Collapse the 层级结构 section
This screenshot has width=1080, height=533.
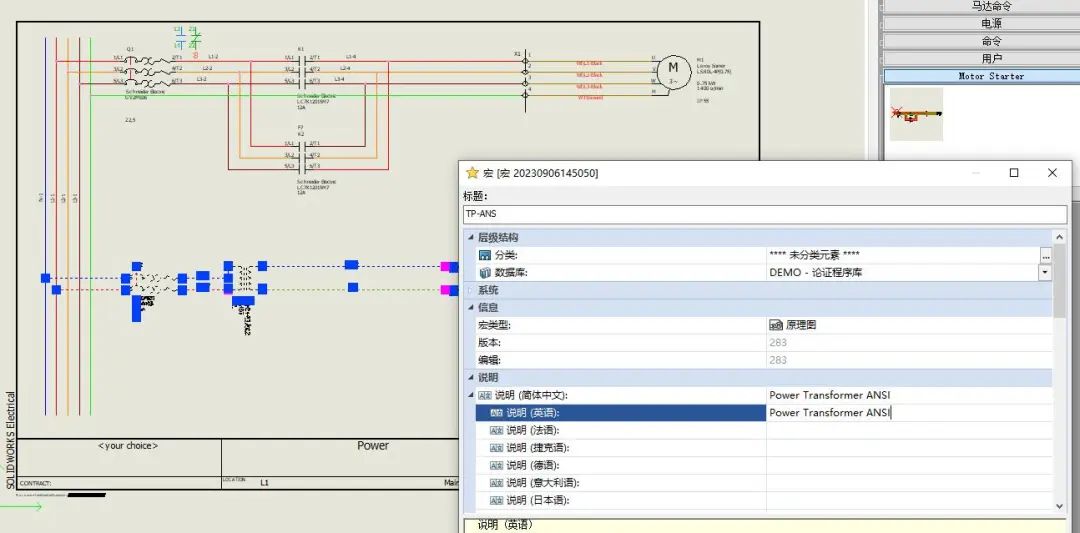(x=471, y=238)
